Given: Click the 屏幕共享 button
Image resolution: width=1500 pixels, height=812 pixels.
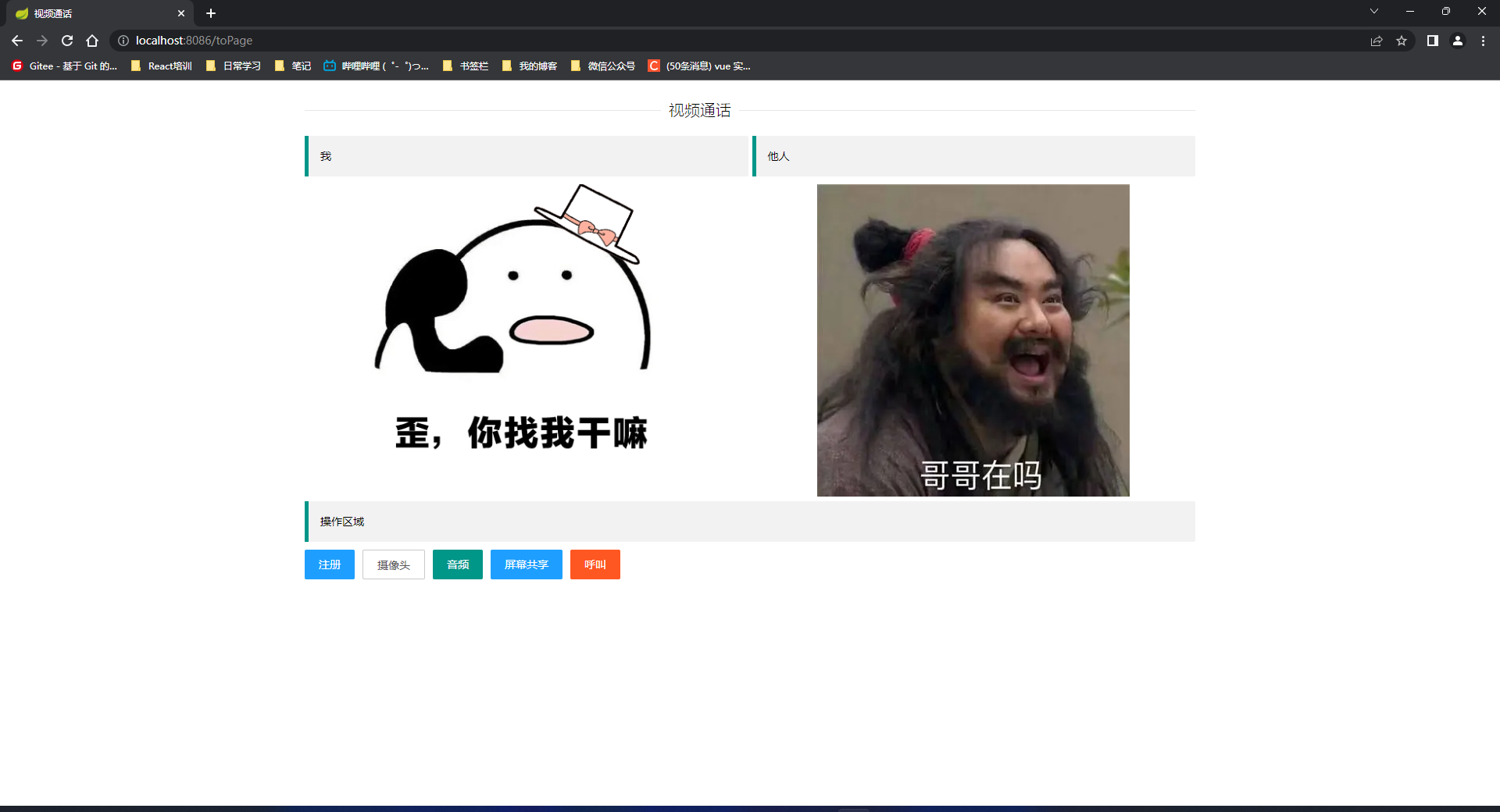Looking at the screenshot, I should pos(527,564).
